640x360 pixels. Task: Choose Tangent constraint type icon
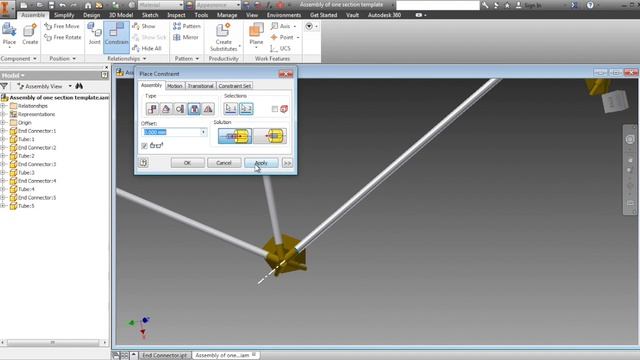pos(180,109)
